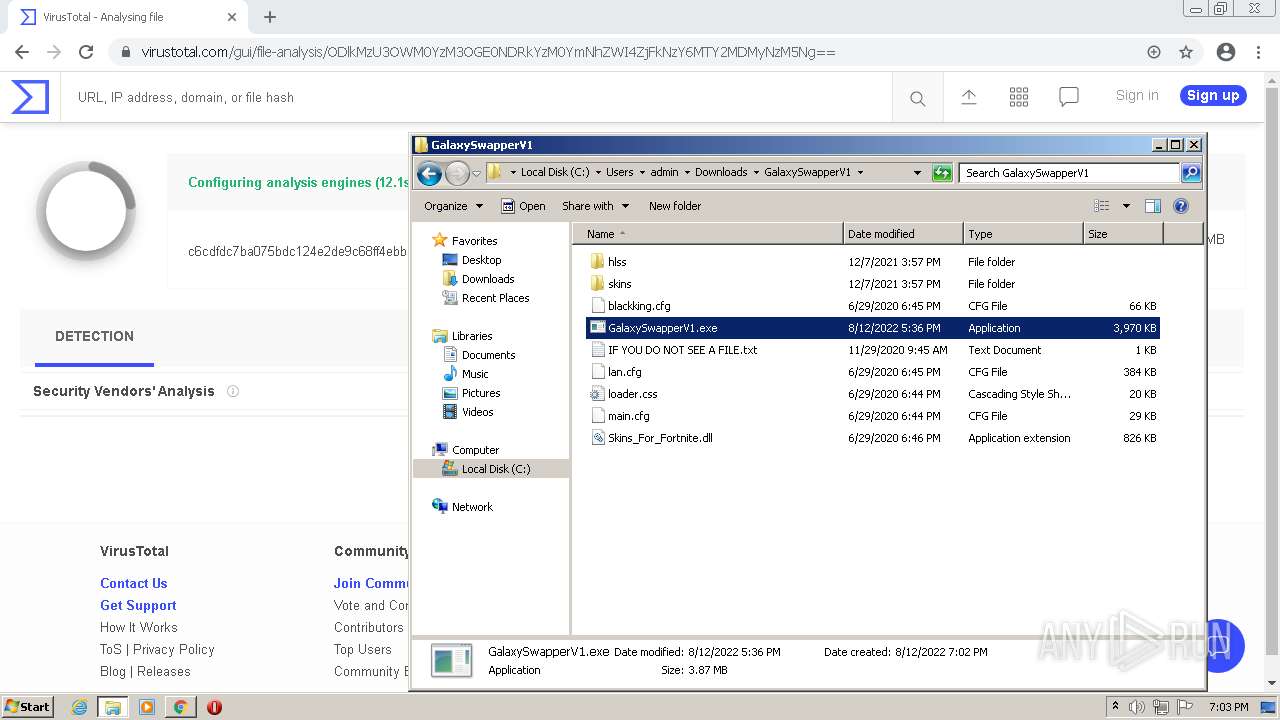The width and height of the screenshot is (1280, 720).
Task: Open the VirusTotal comments chat icon
Action: coord(1069,97)
